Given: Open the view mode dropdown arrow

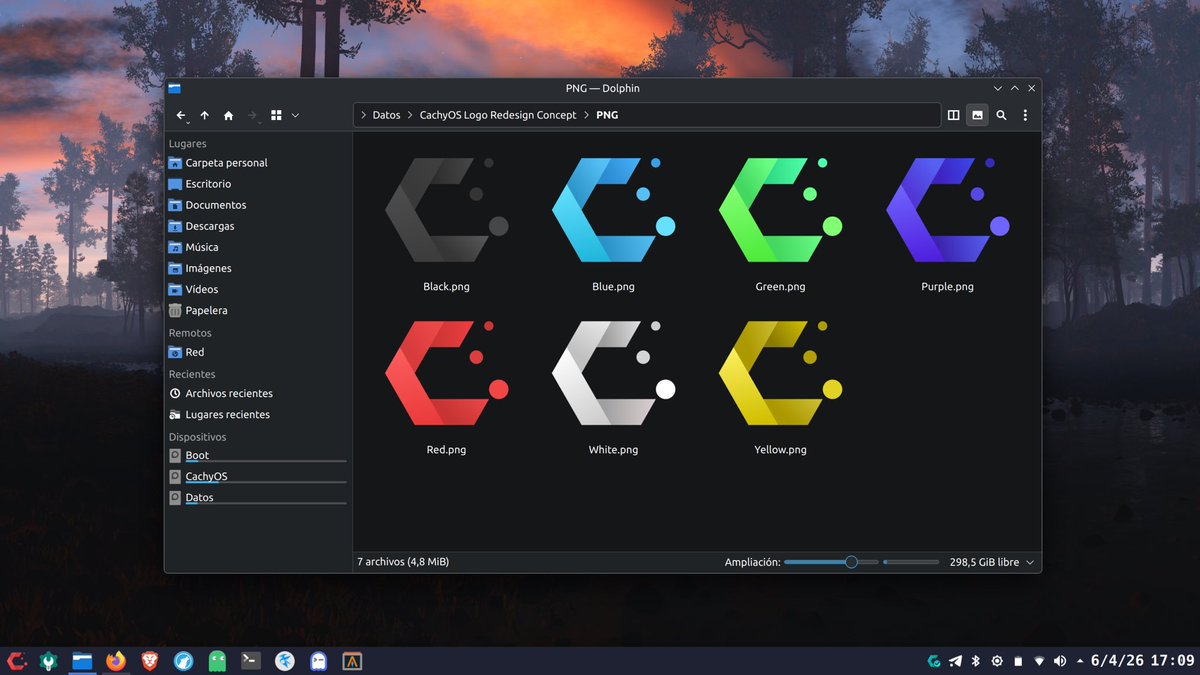Looking at the screenshot, I should [295, 116].
